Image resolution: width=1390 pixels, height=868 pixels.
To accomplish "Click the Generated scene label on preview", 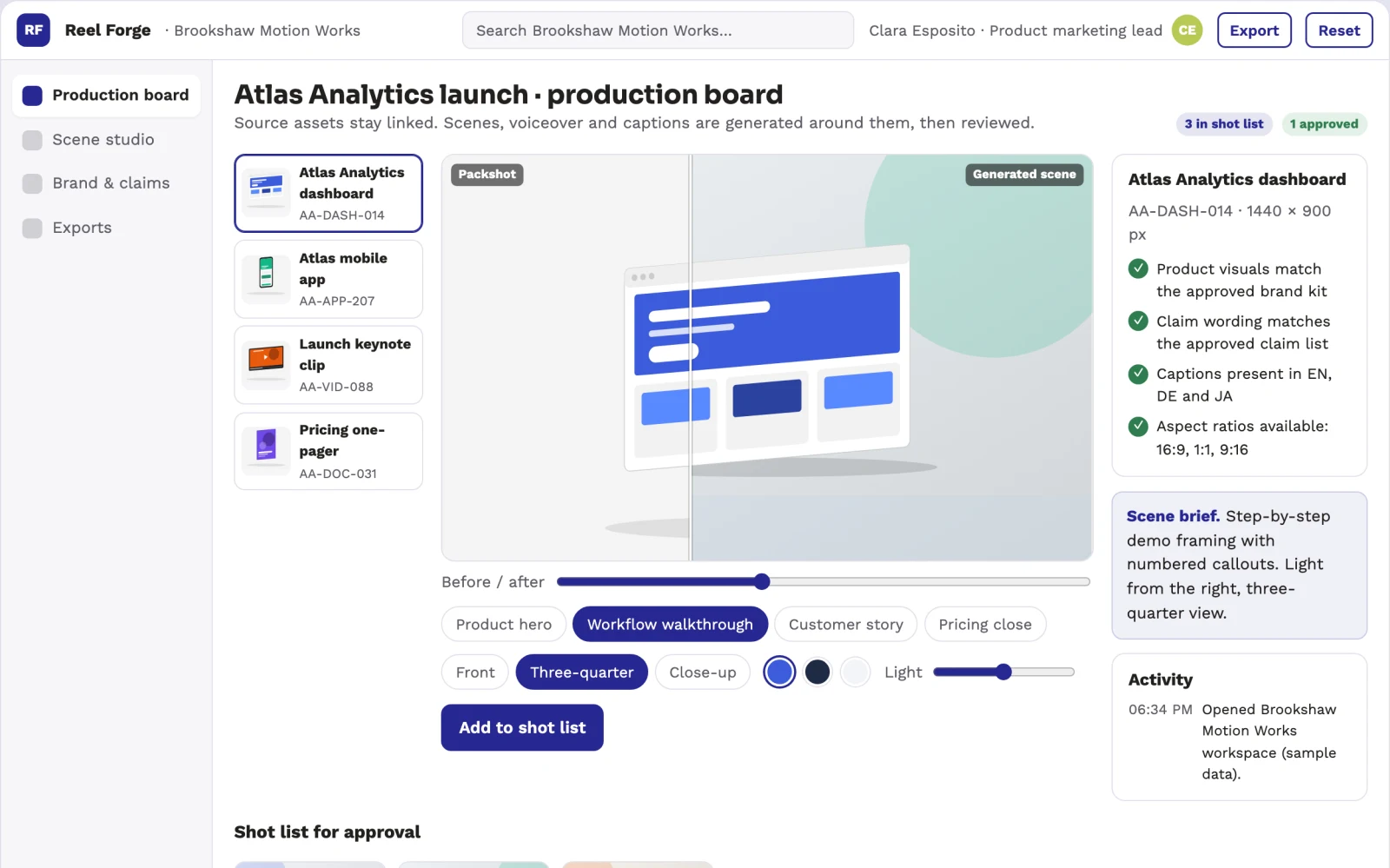I will [1024, 175].
